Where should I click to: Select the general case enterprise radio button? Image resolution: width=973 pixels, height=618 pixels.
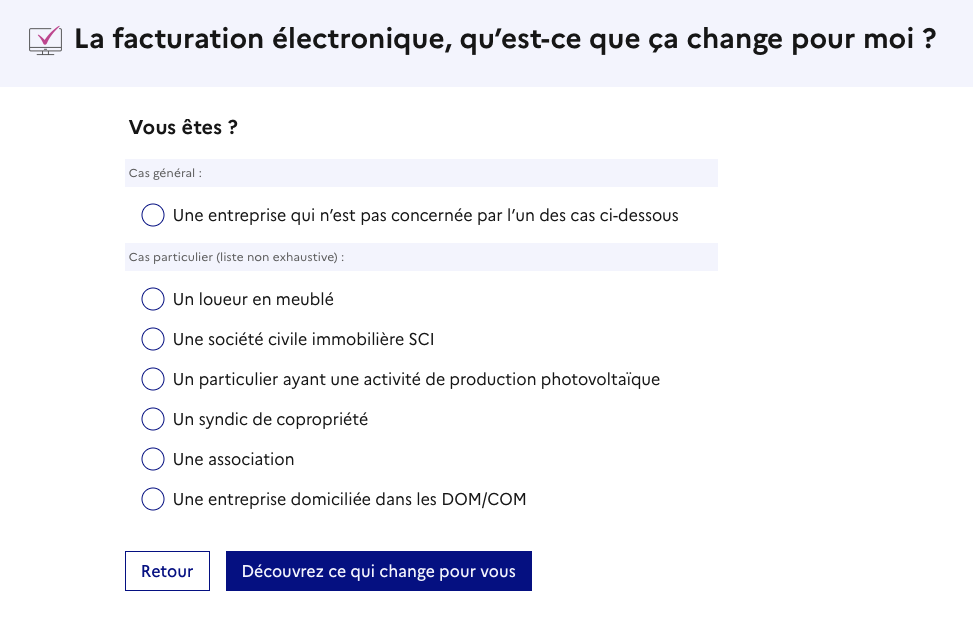(x=153, y=215)
